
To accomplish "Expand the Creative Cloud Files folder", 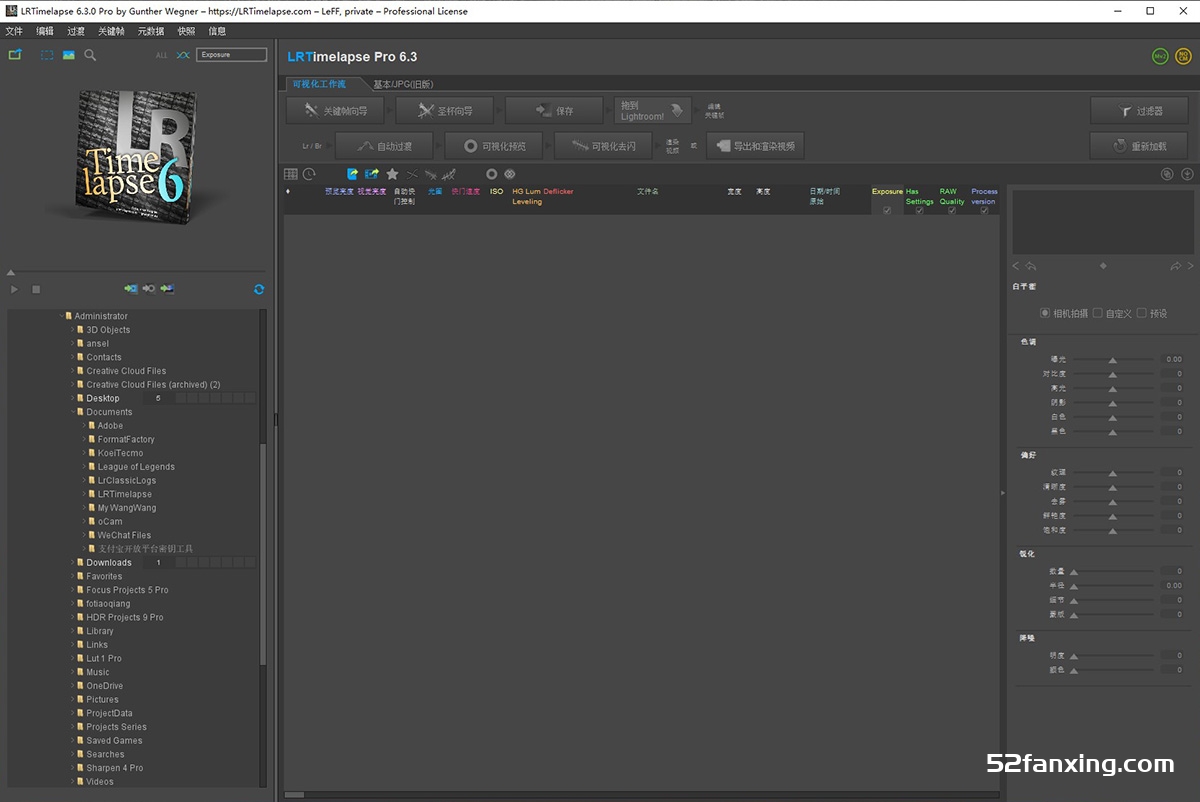I will tap(72, 371).
